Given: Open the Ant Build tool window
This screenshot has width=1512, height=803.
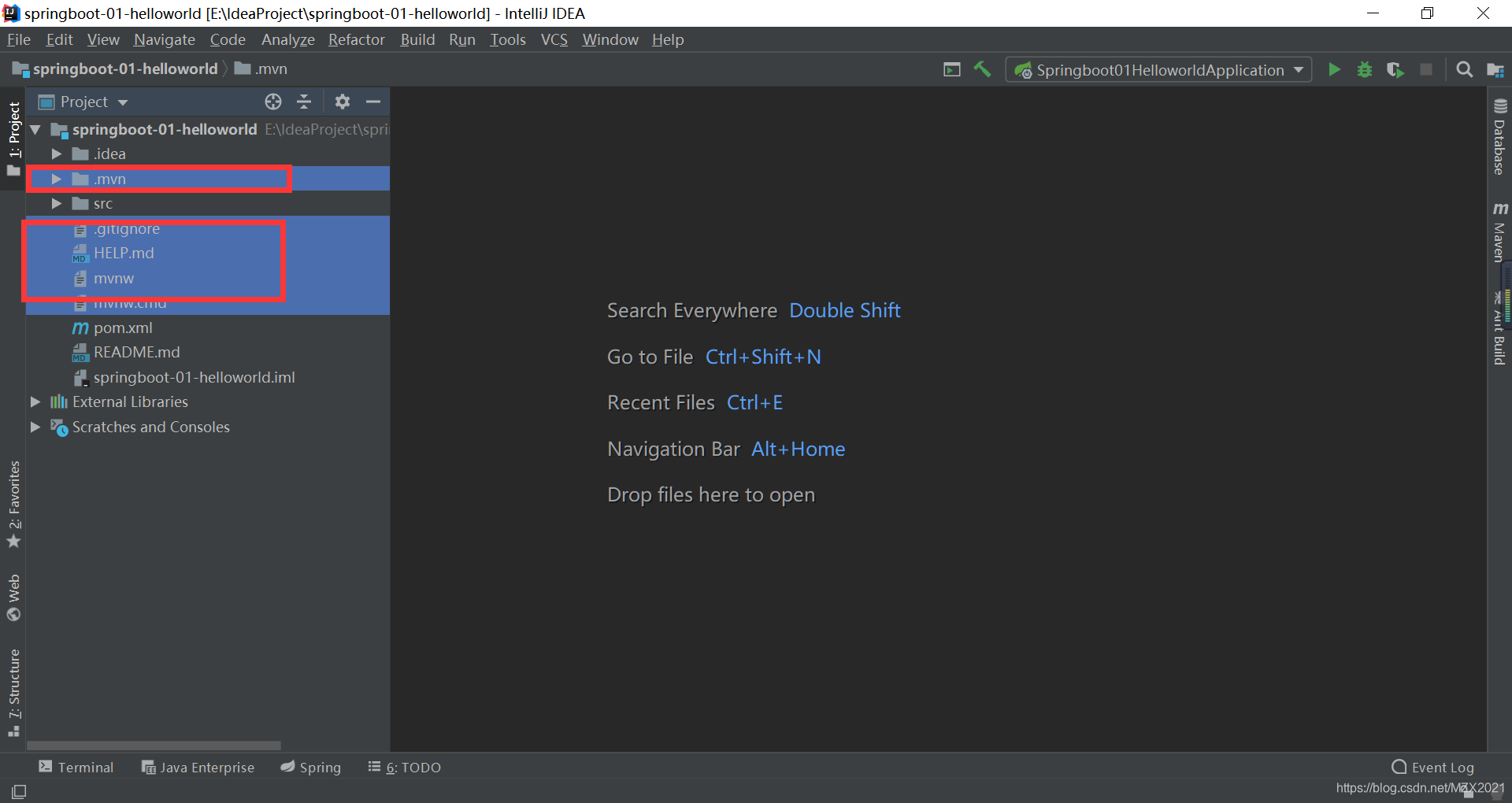Looking at the screenshot, I should [1499, 329].
